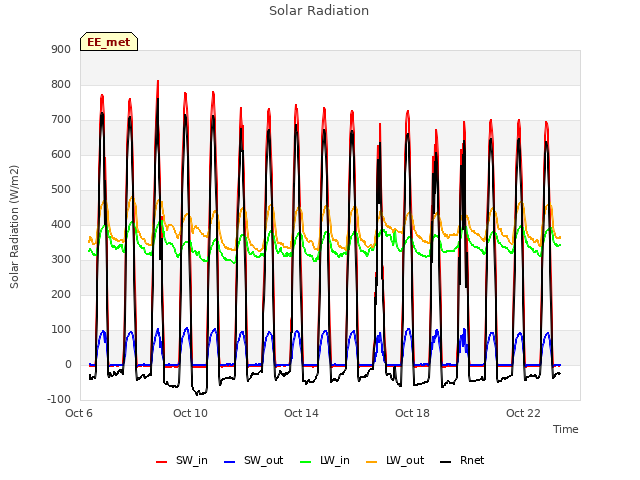Click the 200 y-axis tick label
The width and height of the screenshot is (640, 480).
click(x=61, y=295)
